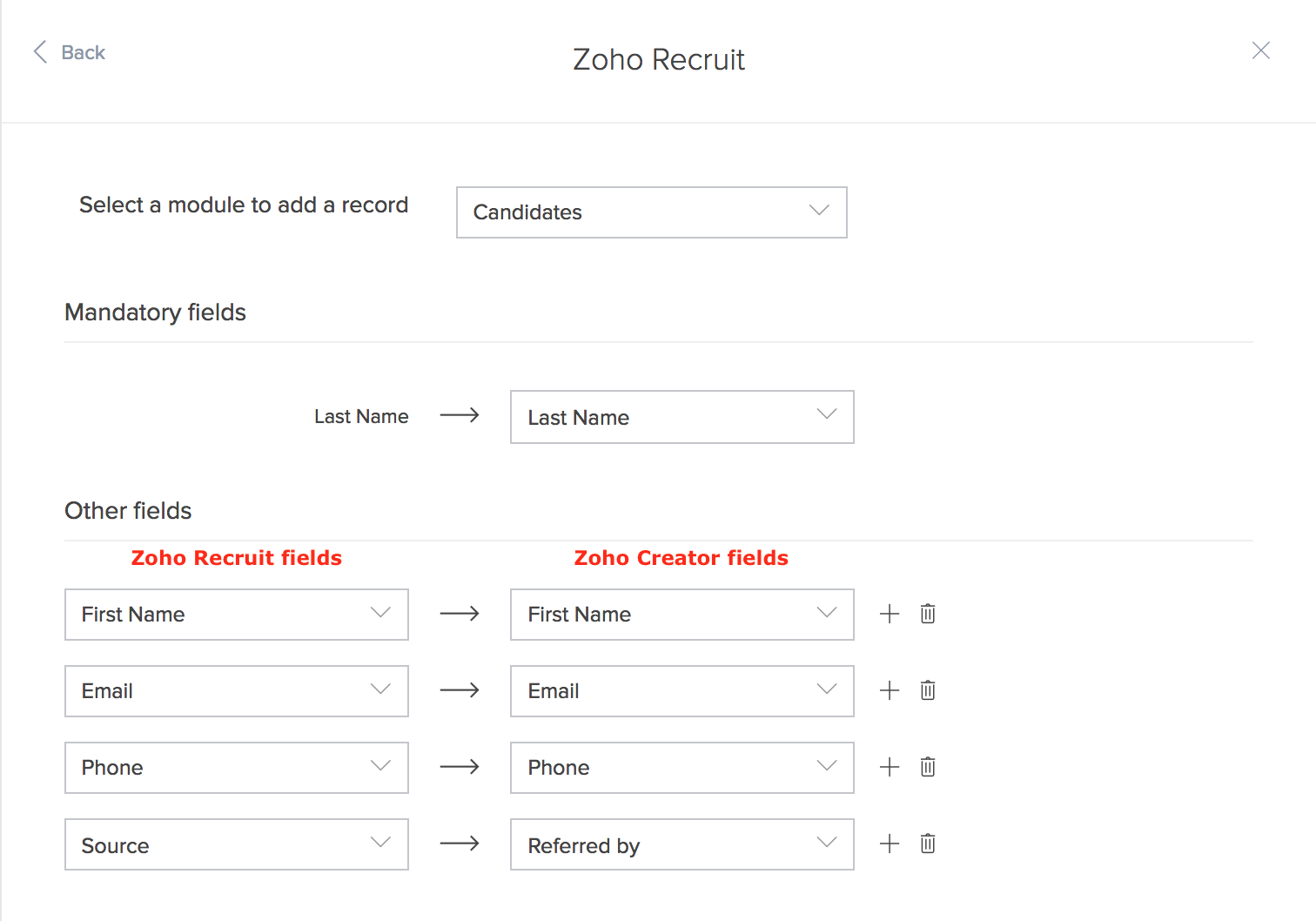Viewport: 1316px width, 921px height.
Task: Open the Zoho Creator Phone dropdown
Action: (682, 768)
